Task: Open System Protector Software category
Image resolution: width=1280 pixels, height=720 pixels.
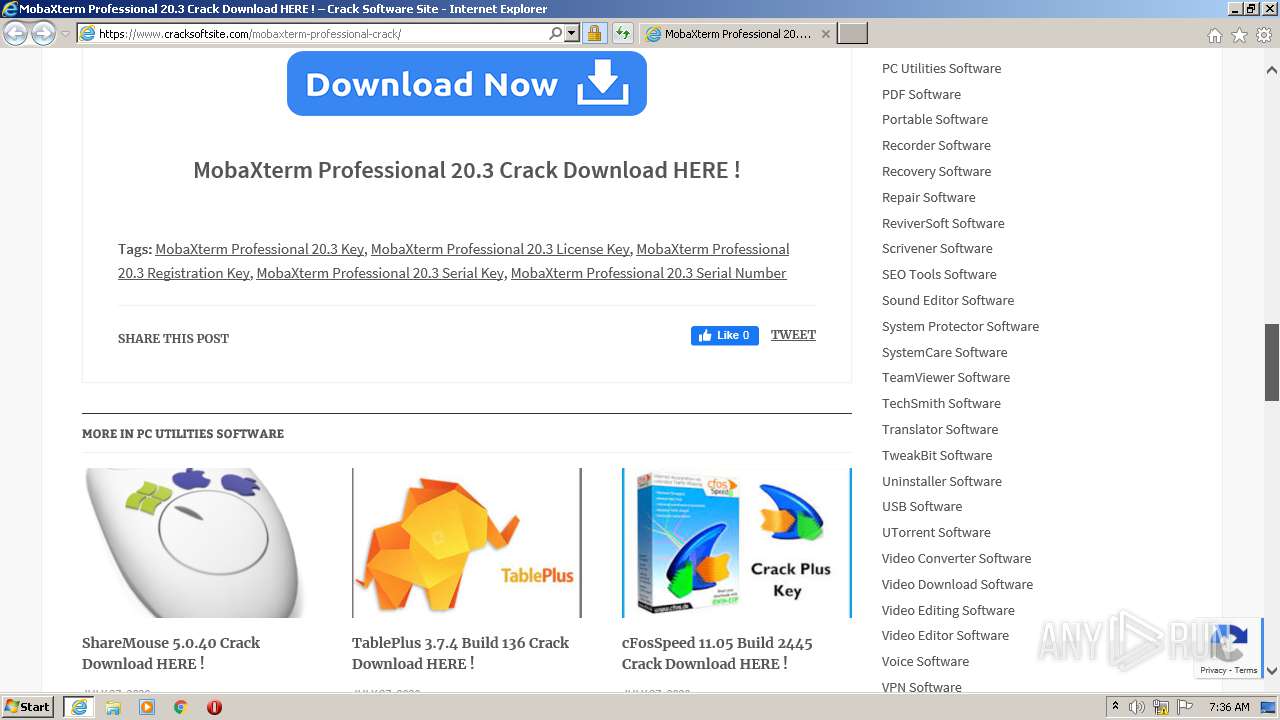Action: click(x=960, y=326)
